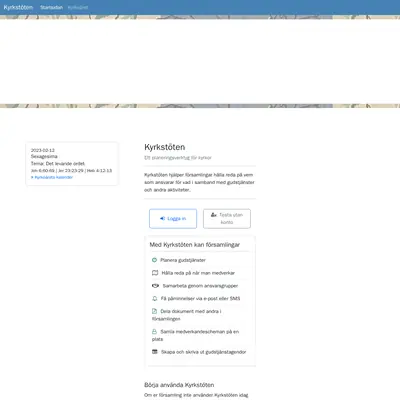Image resolution: width=400 pixels, height=400 pixels.
Task: Click the Logga in button
Action: click(x=173, y=219)
